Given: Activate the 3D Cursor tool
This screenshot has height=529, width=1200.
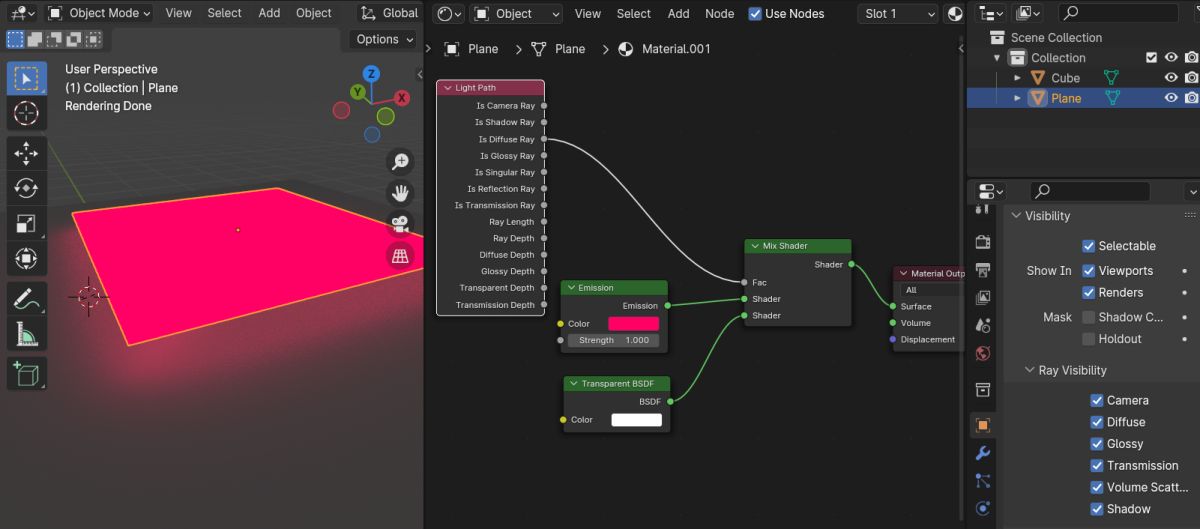Looking at the screenshot, I should coord(26,113).
